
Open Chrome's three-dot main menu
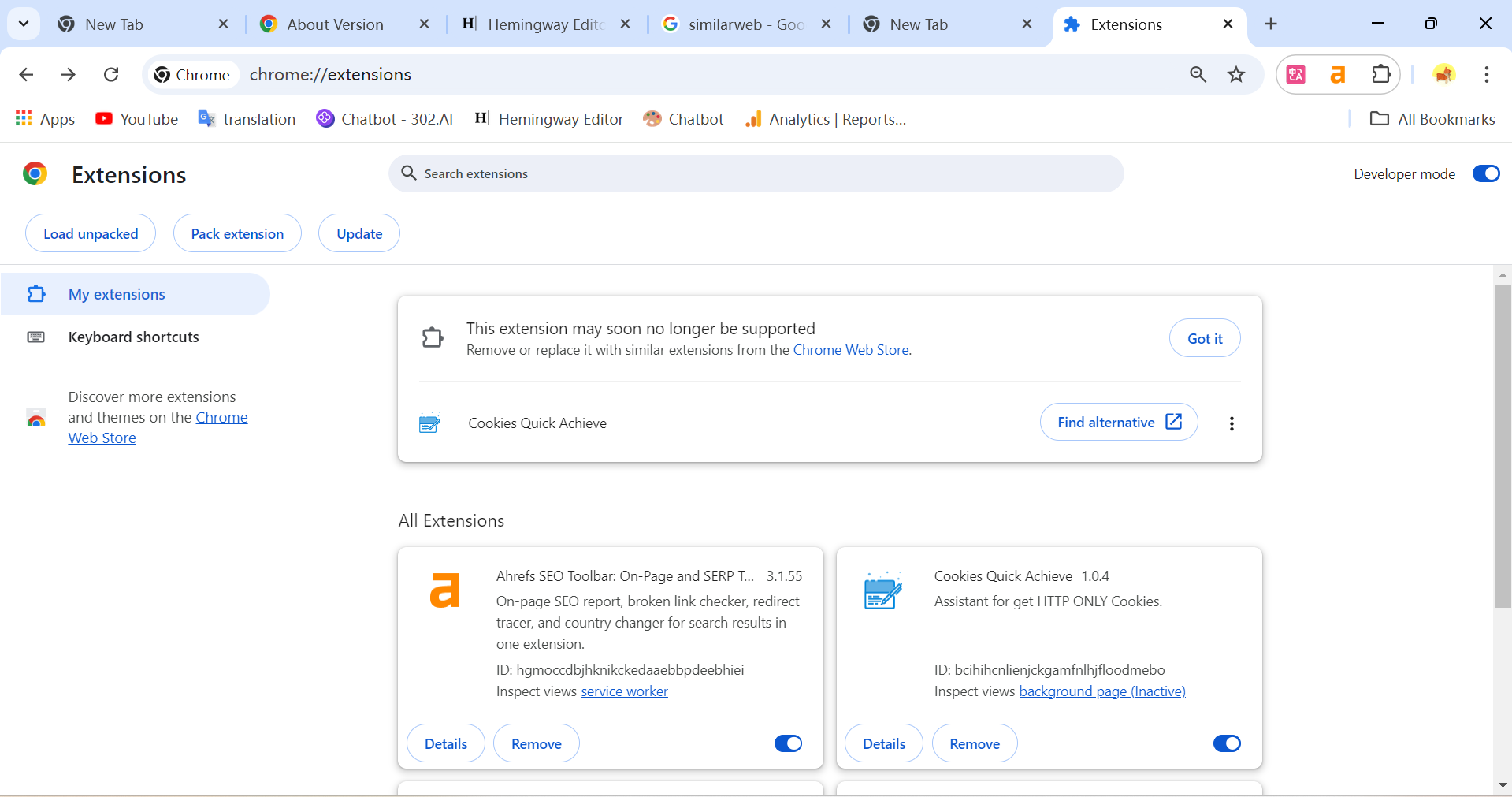1486,74
